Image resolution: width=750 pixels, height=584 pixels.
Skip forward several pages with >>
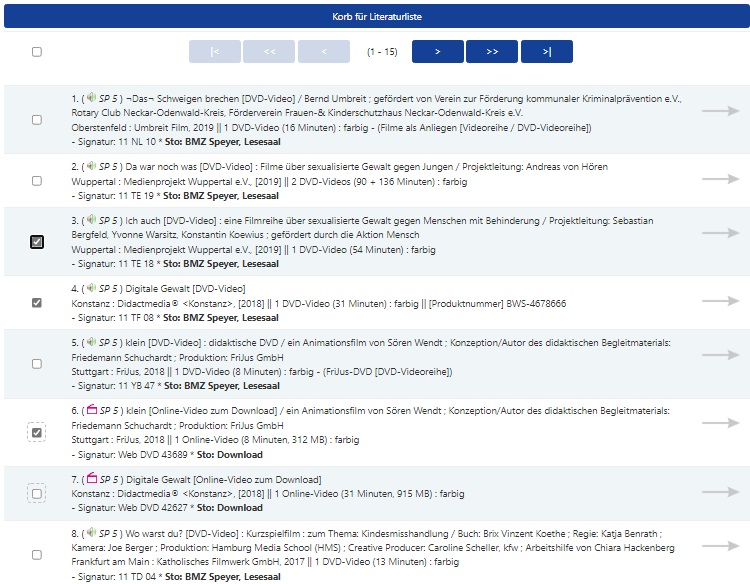492,52
